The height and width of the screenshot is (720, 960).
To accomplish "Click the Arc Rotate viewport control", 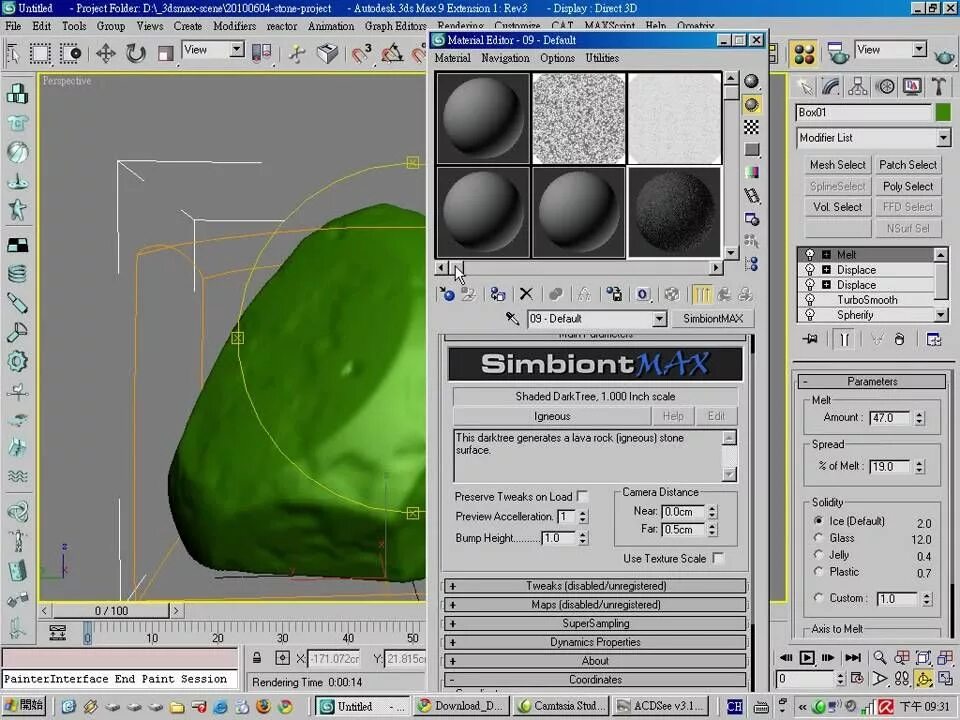I will click(x=923, y=678).
